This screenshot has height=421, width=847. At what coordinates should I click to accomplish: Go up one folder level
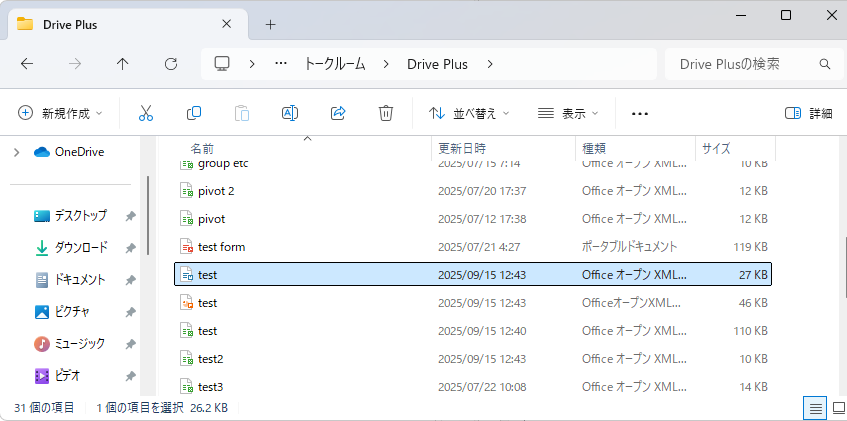click(x=123, y=64)
